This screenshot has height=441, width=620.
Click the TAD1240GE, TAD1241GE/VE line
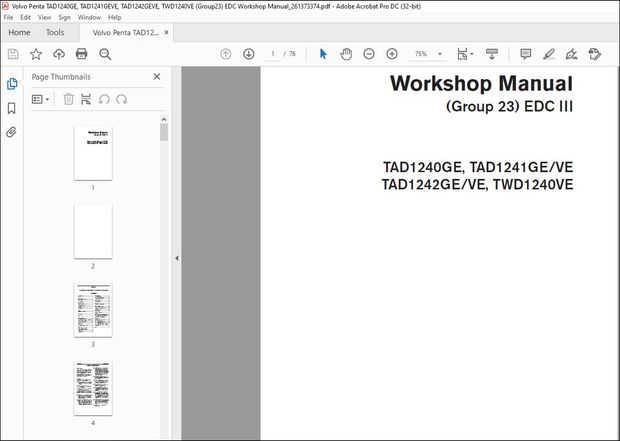coord(478,167)
